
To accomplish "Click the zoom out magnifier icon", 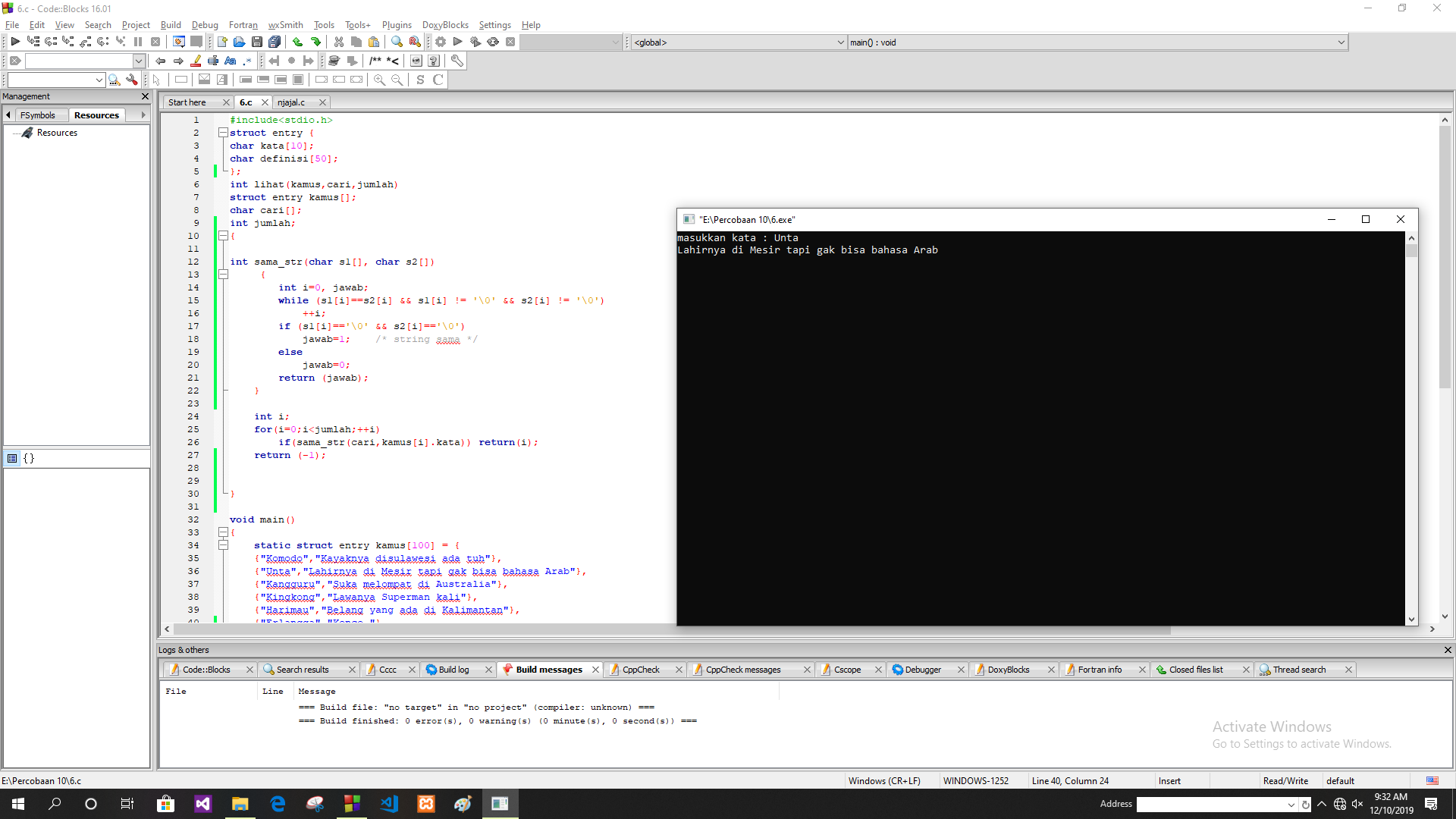I will (397, 80).
